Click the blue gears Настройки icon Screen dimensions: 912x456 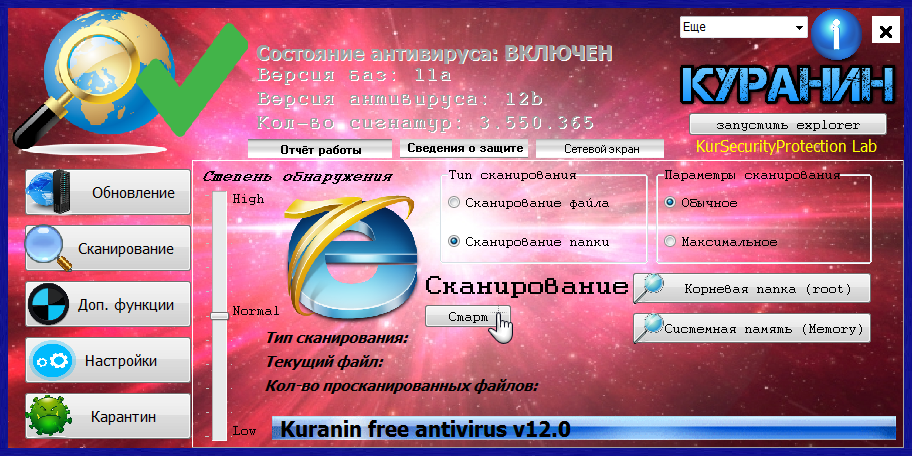pyautogui.click(x=52, y=361)
